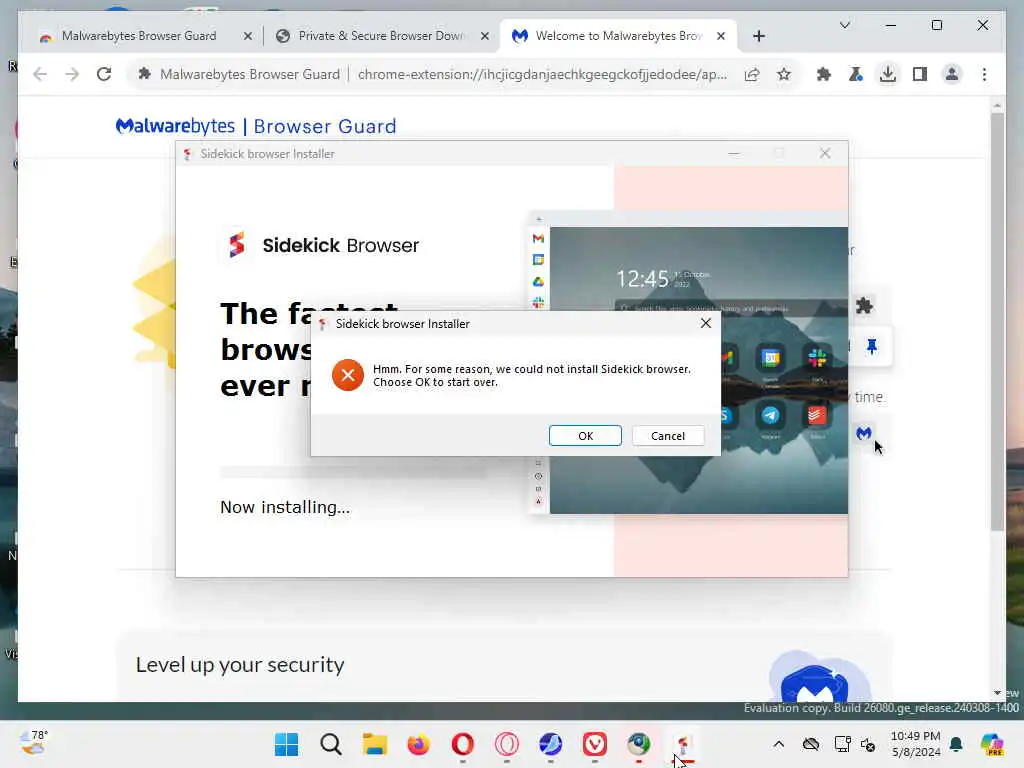Click the page vertical scrollbar
This screenshot has width=1024, height=768.
point(997,320)
